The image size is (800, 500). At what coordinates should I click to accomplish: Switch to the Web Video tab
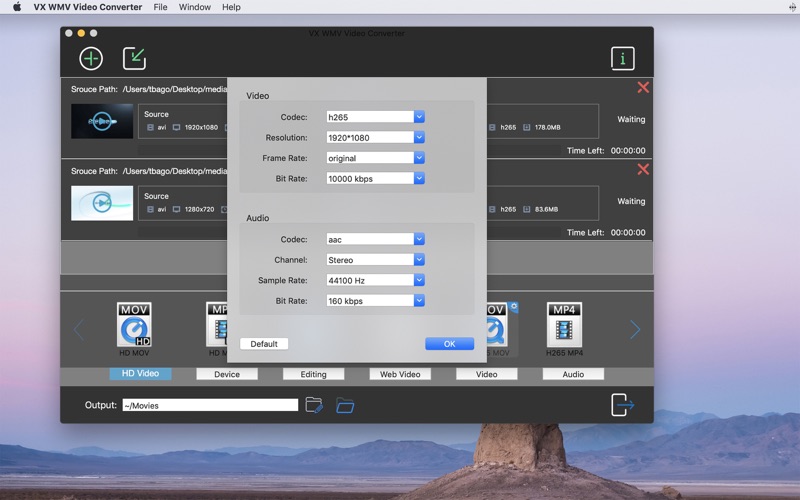click(x=400, y=374)
